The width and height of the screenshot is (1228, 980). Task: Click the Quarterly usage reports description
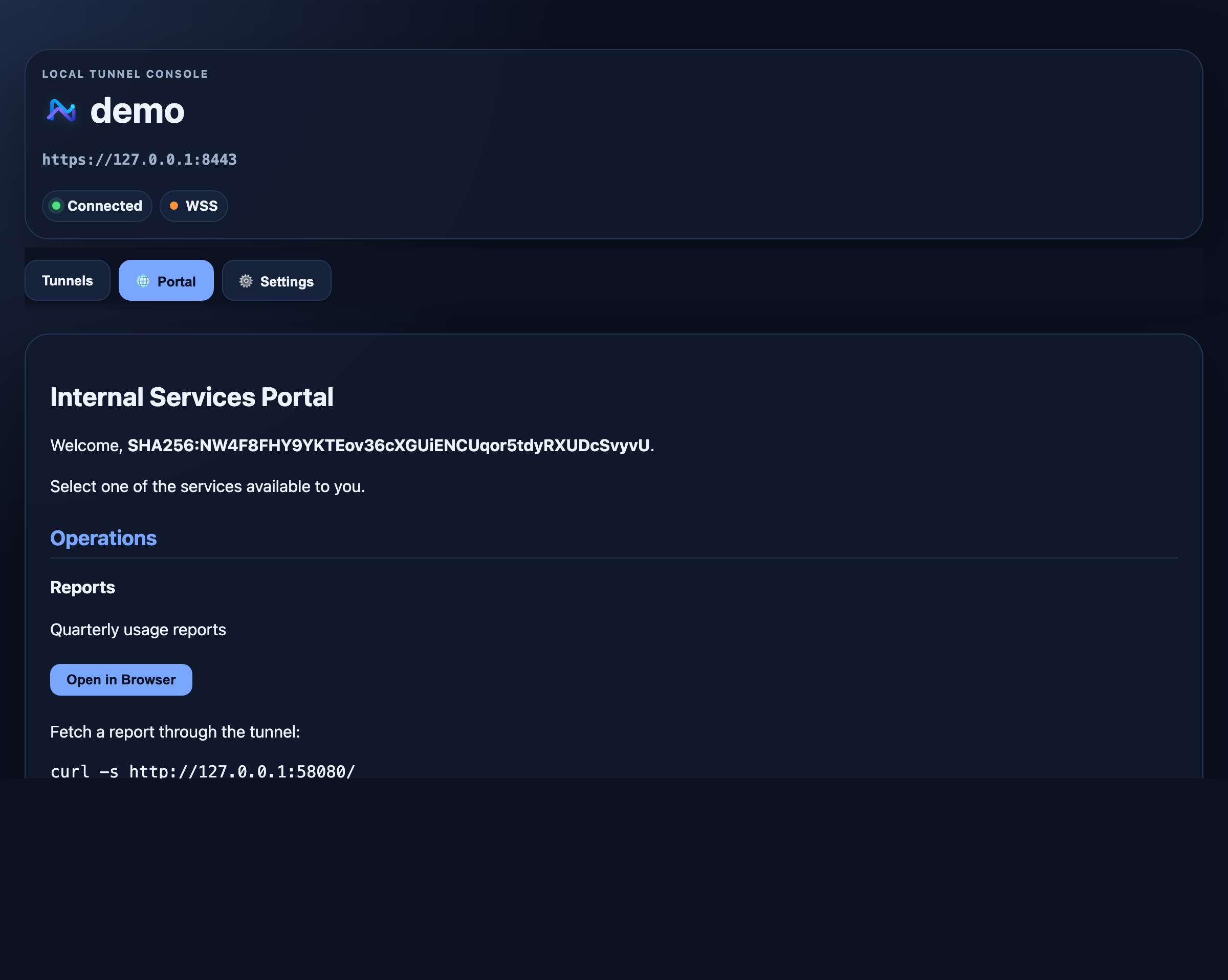point(138,630)
